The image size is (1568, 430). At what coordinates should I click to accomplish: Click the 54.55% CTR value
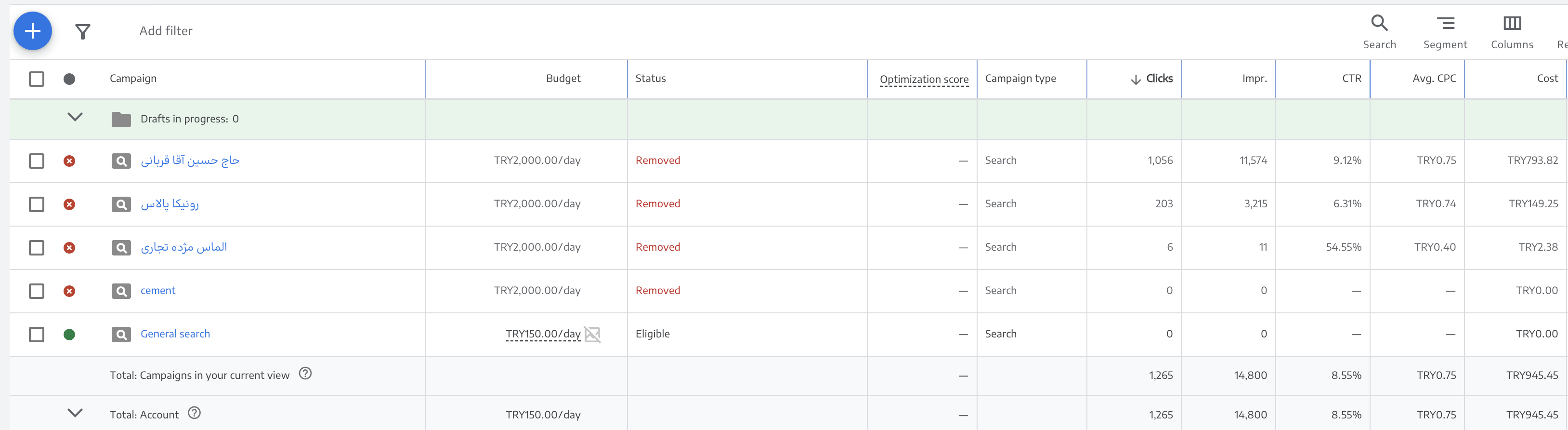tap(1344, 247)
